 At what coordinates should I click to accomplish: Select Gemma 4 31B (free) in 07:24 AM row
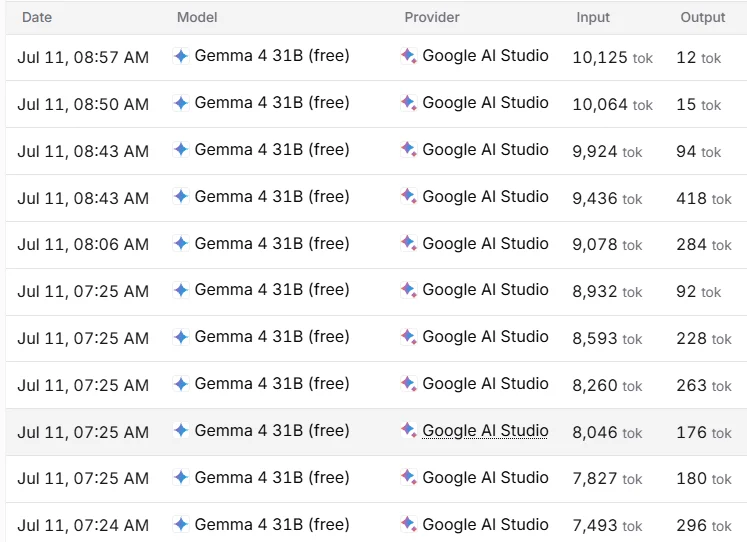click(272, 524)
